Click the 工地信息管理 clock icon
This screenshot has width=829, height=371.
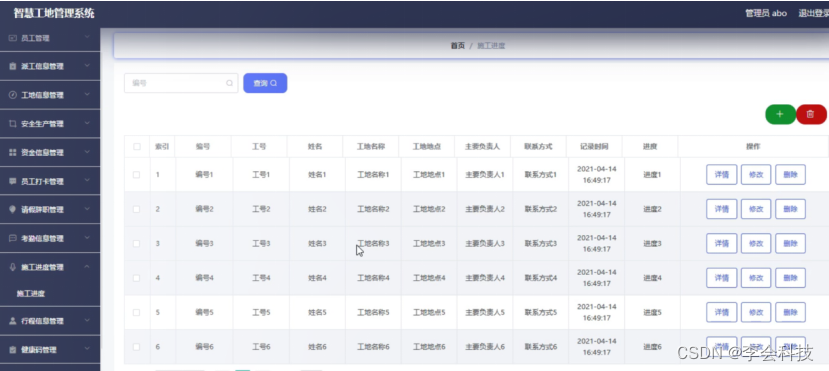point(13,95)
